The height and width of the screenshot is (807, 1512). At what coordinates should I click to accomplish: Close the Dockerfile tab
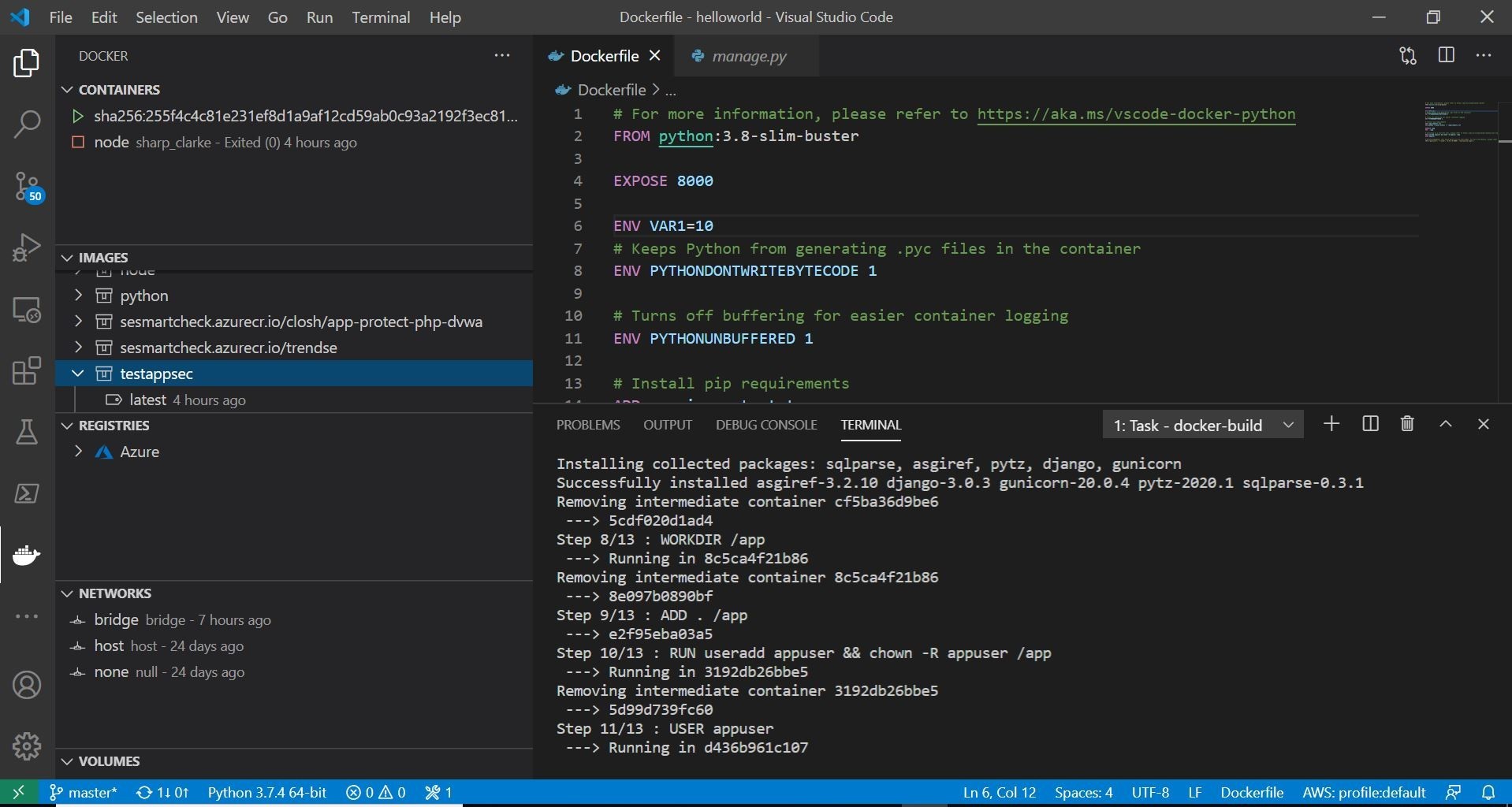(x=654, y=56)
